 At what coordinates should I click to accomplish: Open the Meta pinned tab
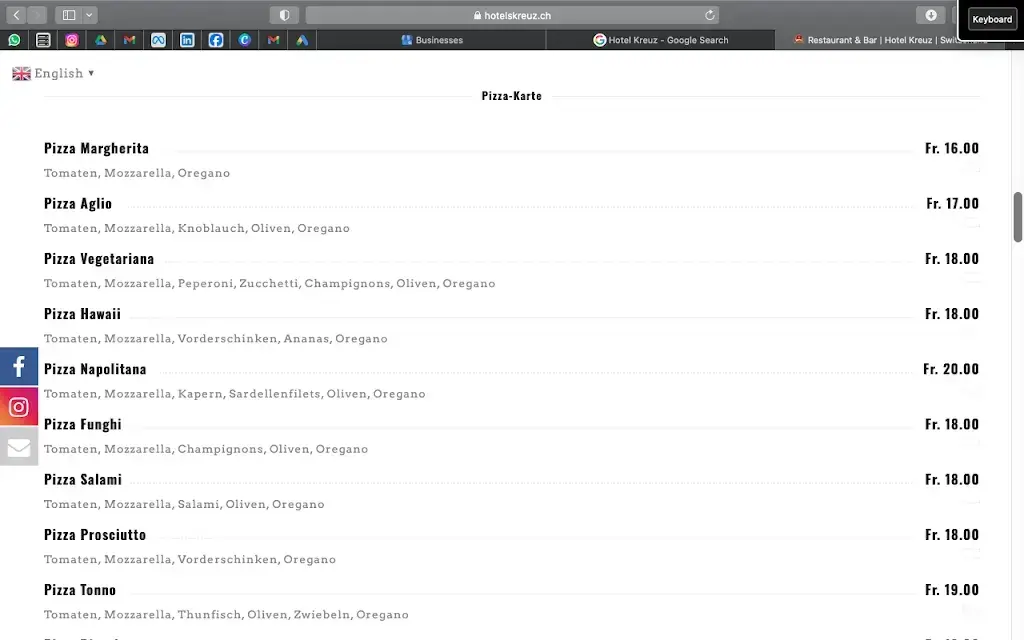coord(158,40)
